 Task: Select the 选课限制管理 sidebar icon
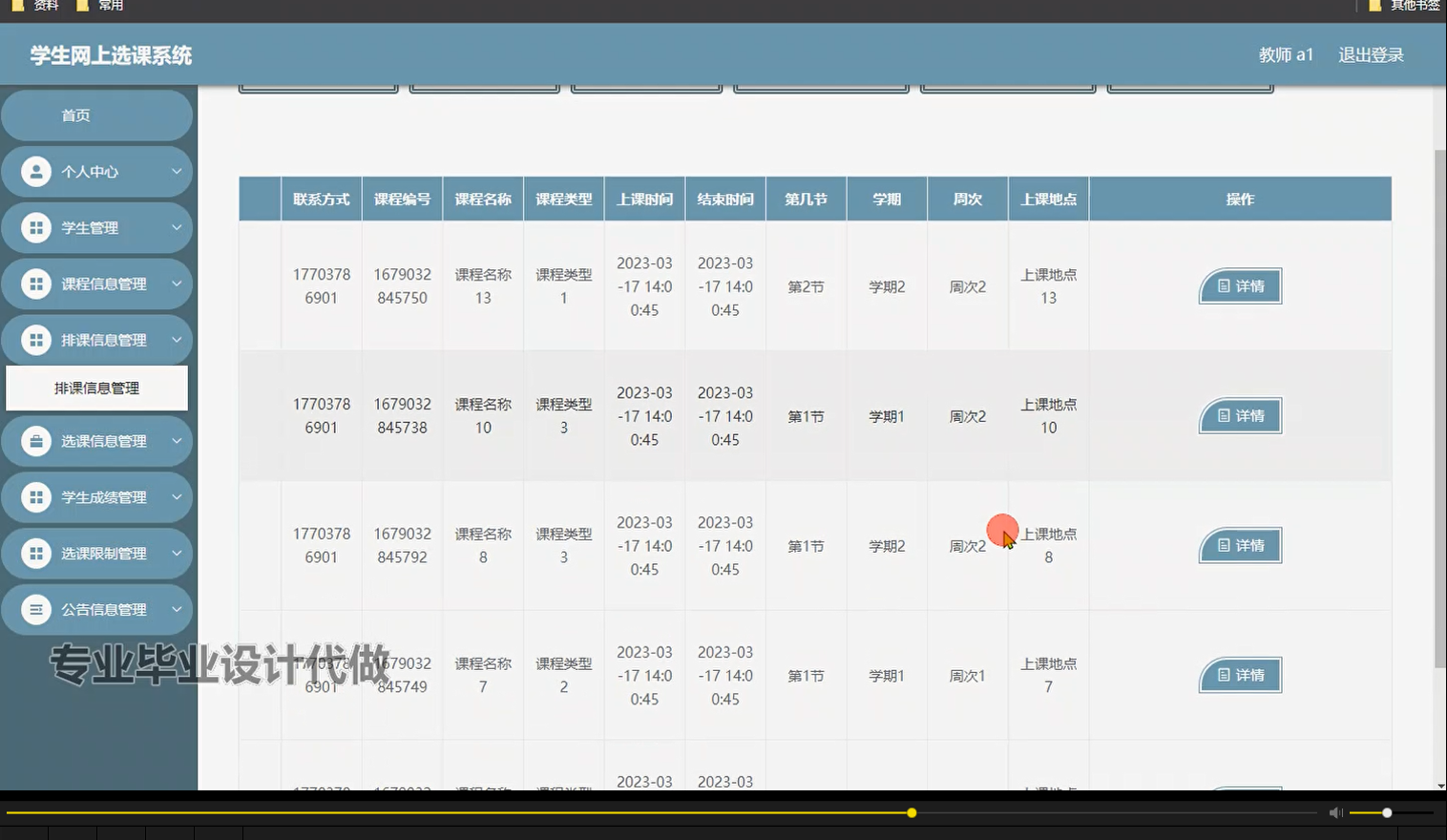tap(36, 553)
